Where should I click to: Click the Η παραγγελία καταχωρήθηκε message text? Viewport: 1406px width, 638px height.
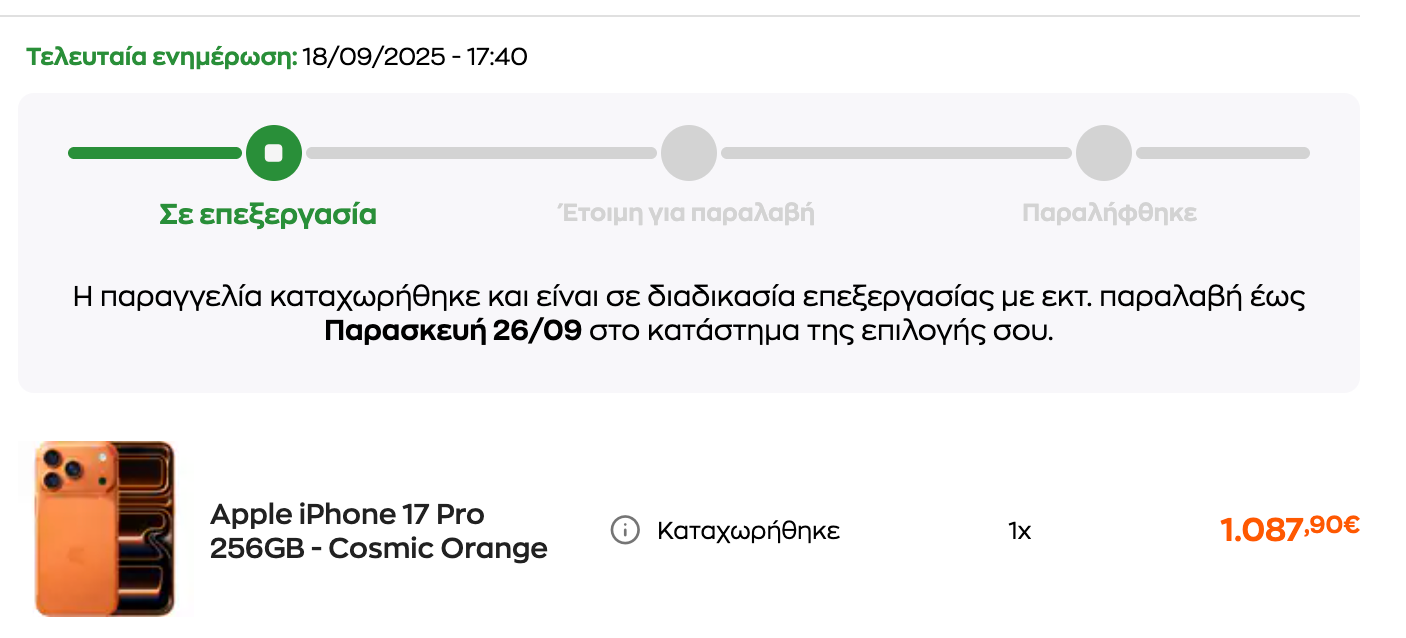pyautogui.click(x=690, y=297)
